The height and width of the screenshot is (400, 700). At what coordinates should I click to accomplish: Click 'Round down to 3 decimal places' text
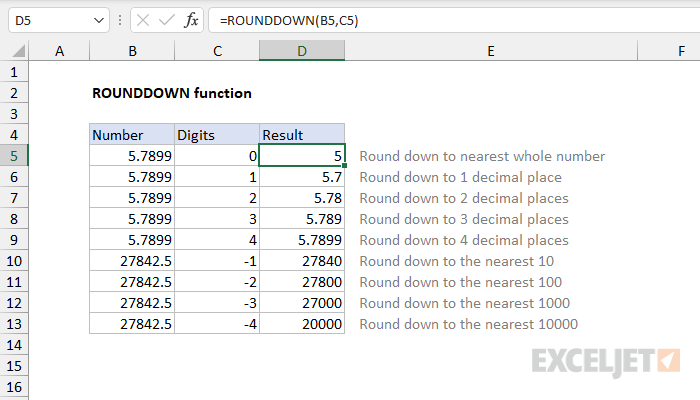point(464,219)
